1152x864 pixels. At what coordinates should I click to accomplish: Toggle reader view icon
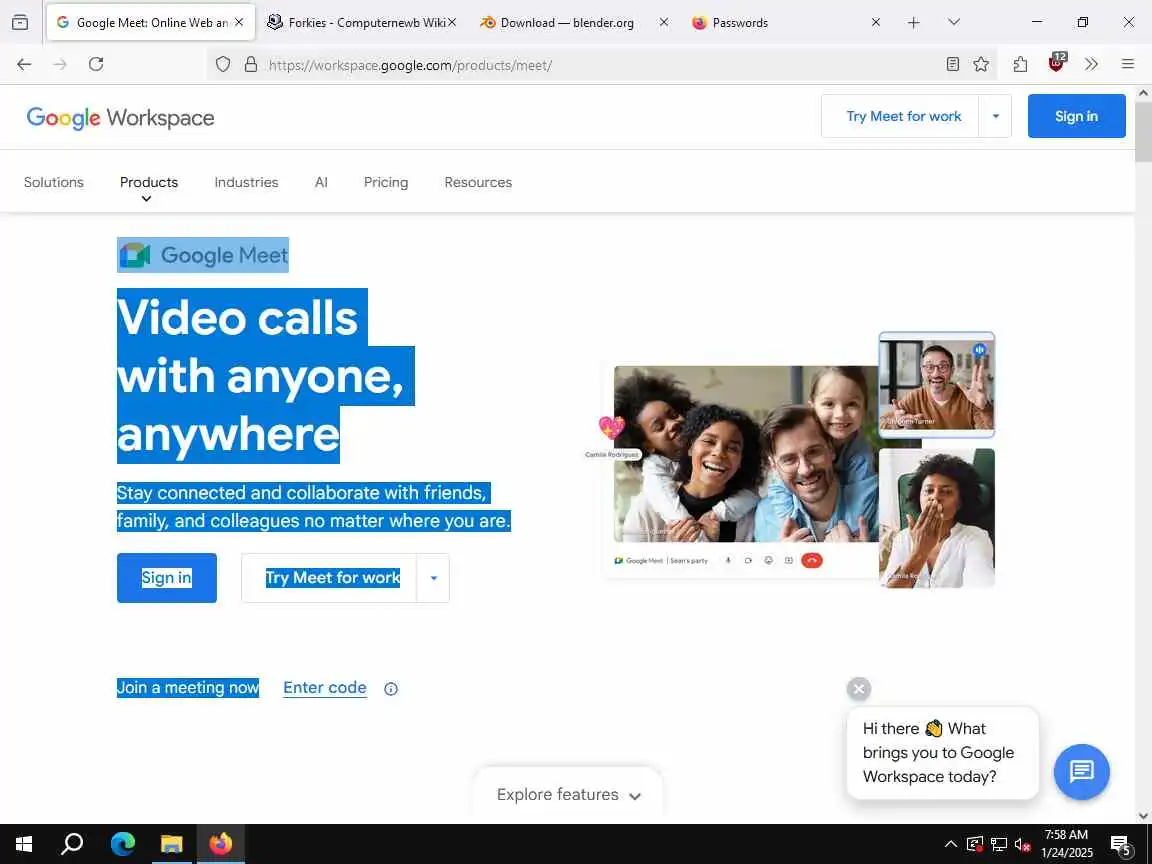tap(953, 65)
